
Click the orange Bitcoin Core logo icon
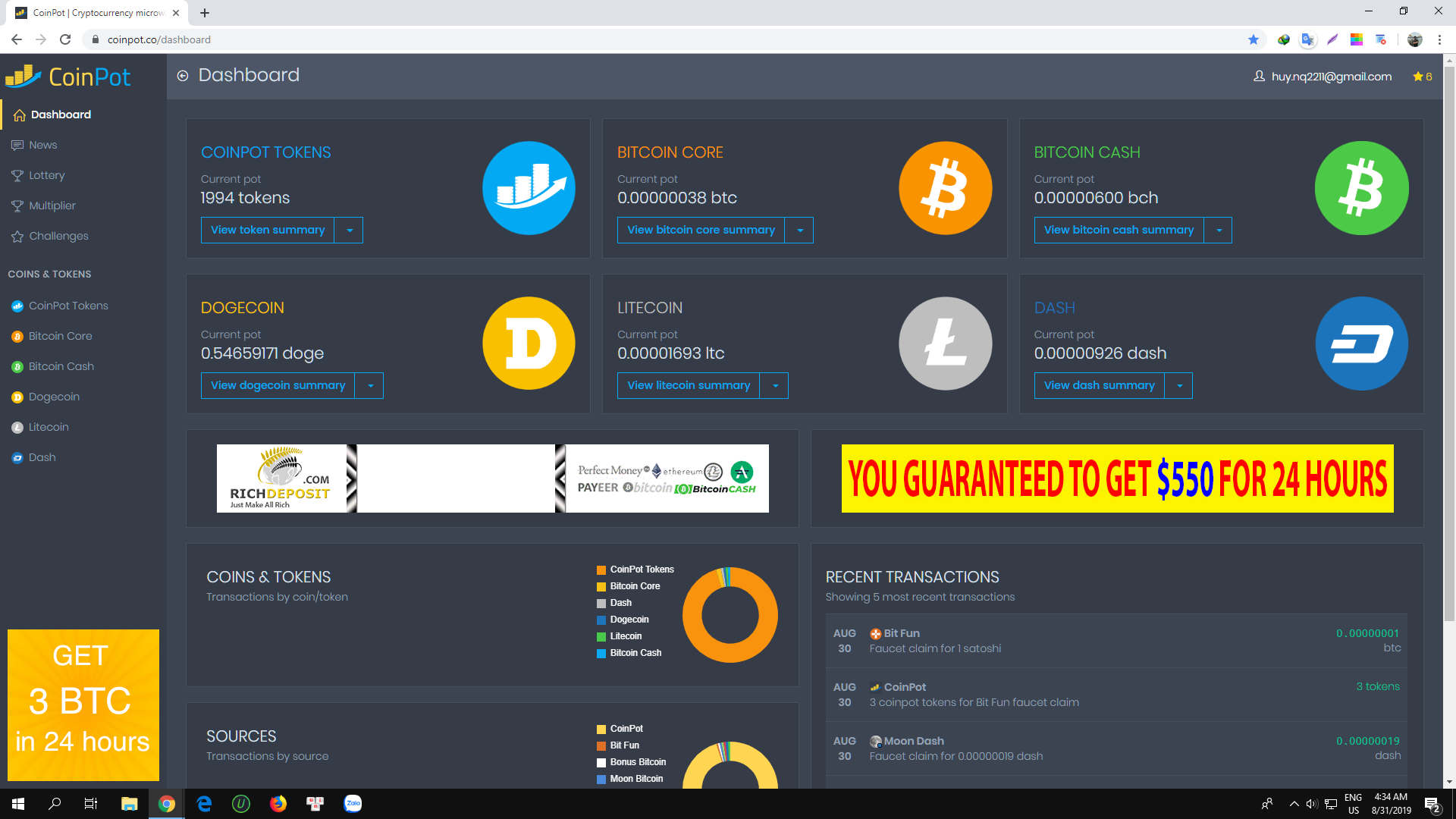click(945, 188)
